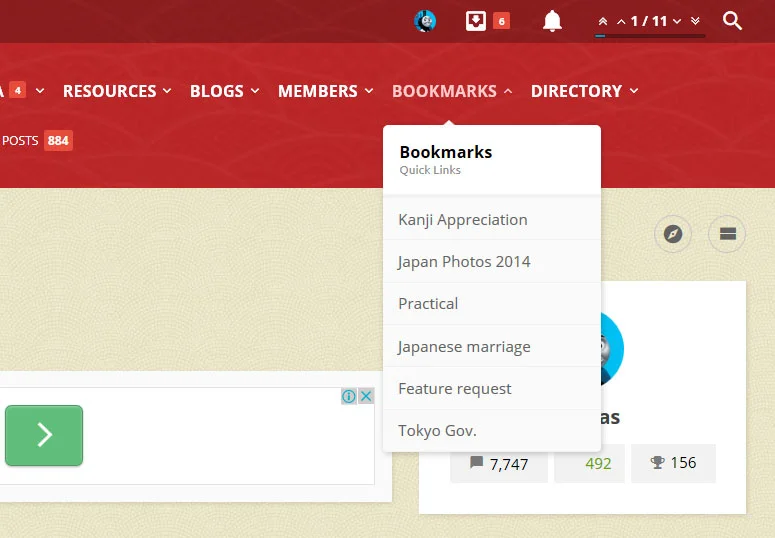
Task: Click the 156 trophy points stat
Action: point(673,463)
